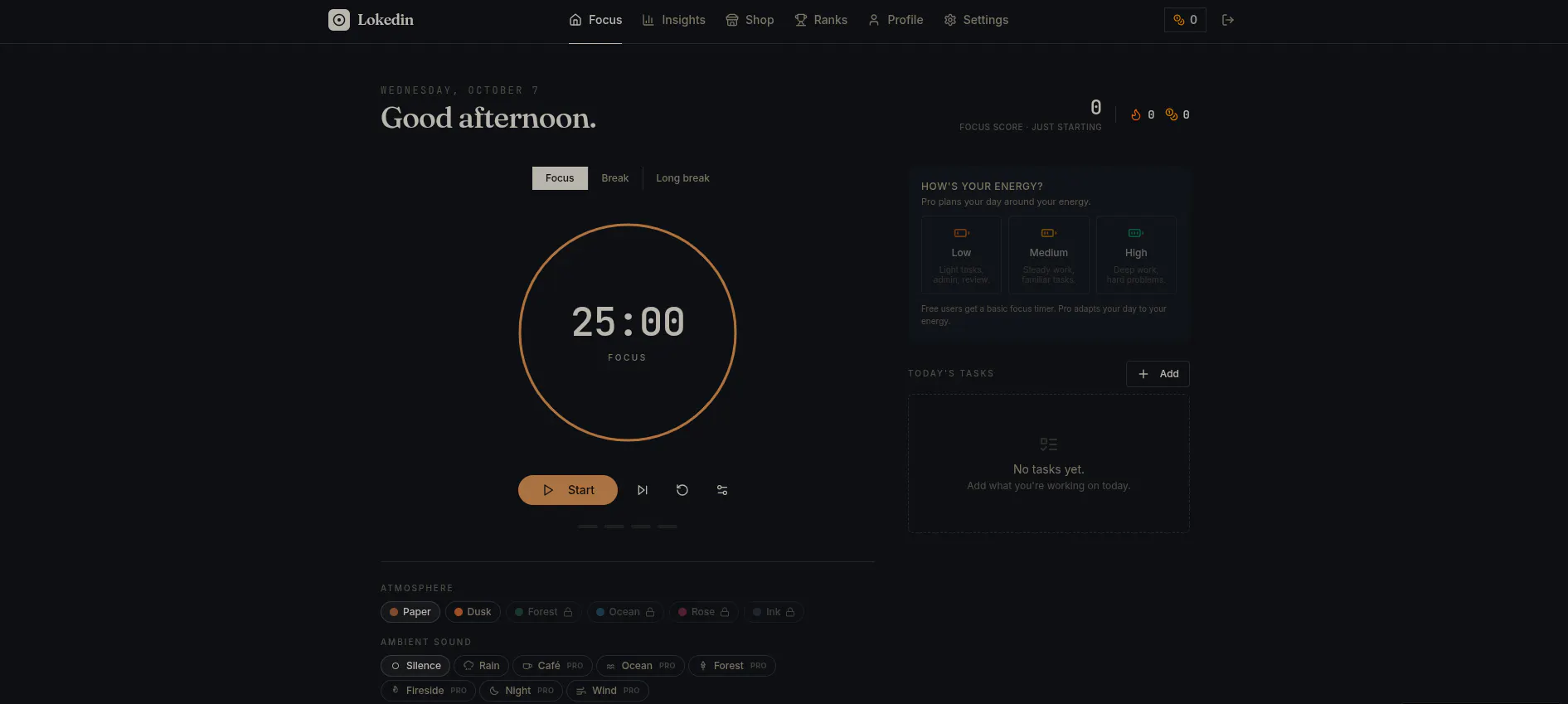Select the Focus timer mode
Viewport: 1568px width, 704px height.
point(560,178)
